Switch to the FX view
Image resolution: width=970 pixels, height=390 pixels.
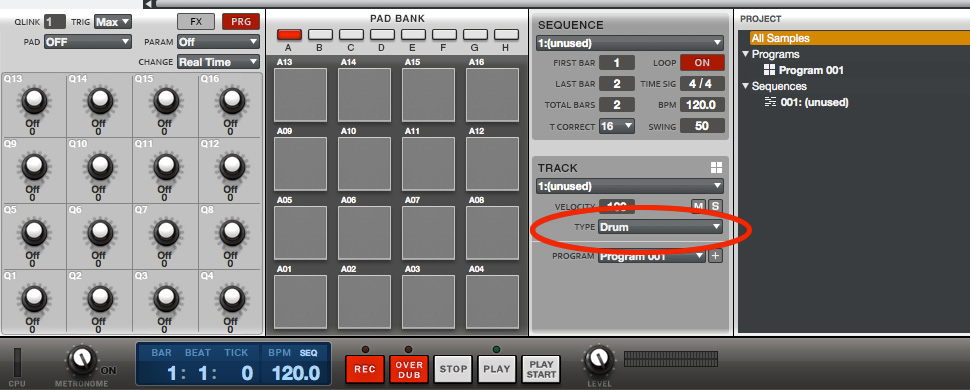(x=196, y=21)
